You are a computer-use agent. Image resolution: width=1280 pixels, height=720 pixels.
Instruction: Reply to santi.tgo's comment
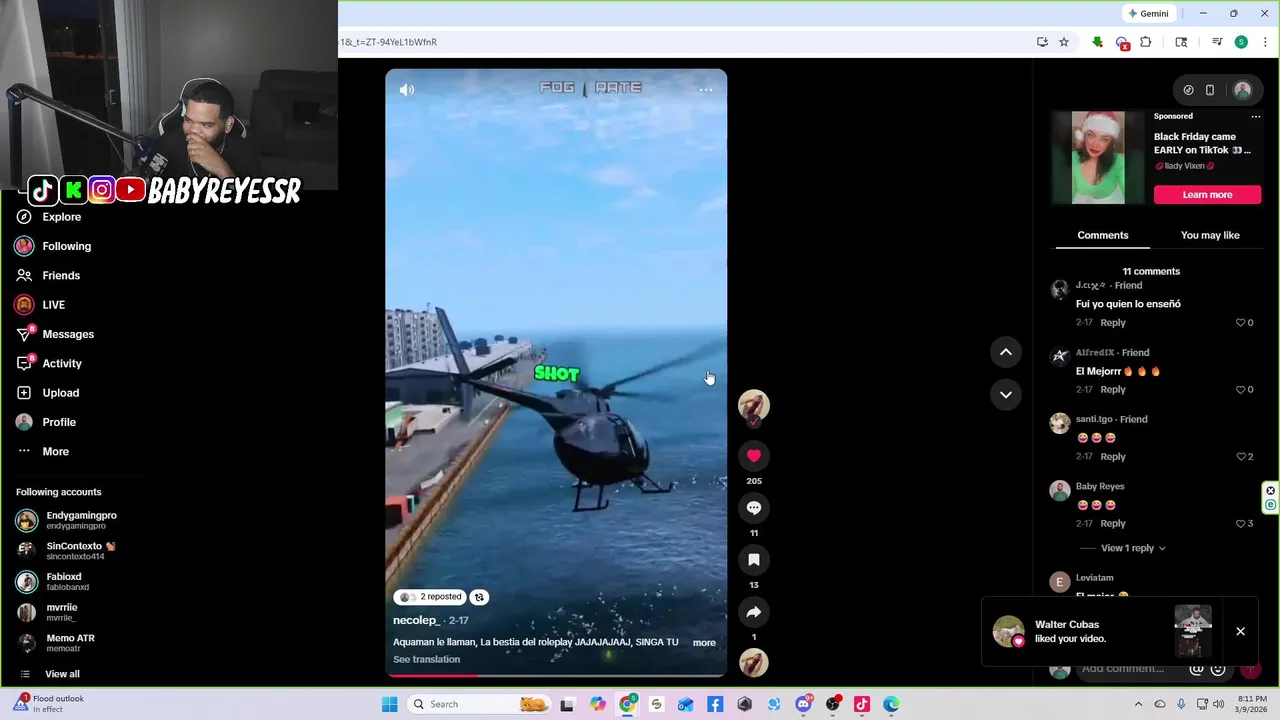coord(1113,457)
